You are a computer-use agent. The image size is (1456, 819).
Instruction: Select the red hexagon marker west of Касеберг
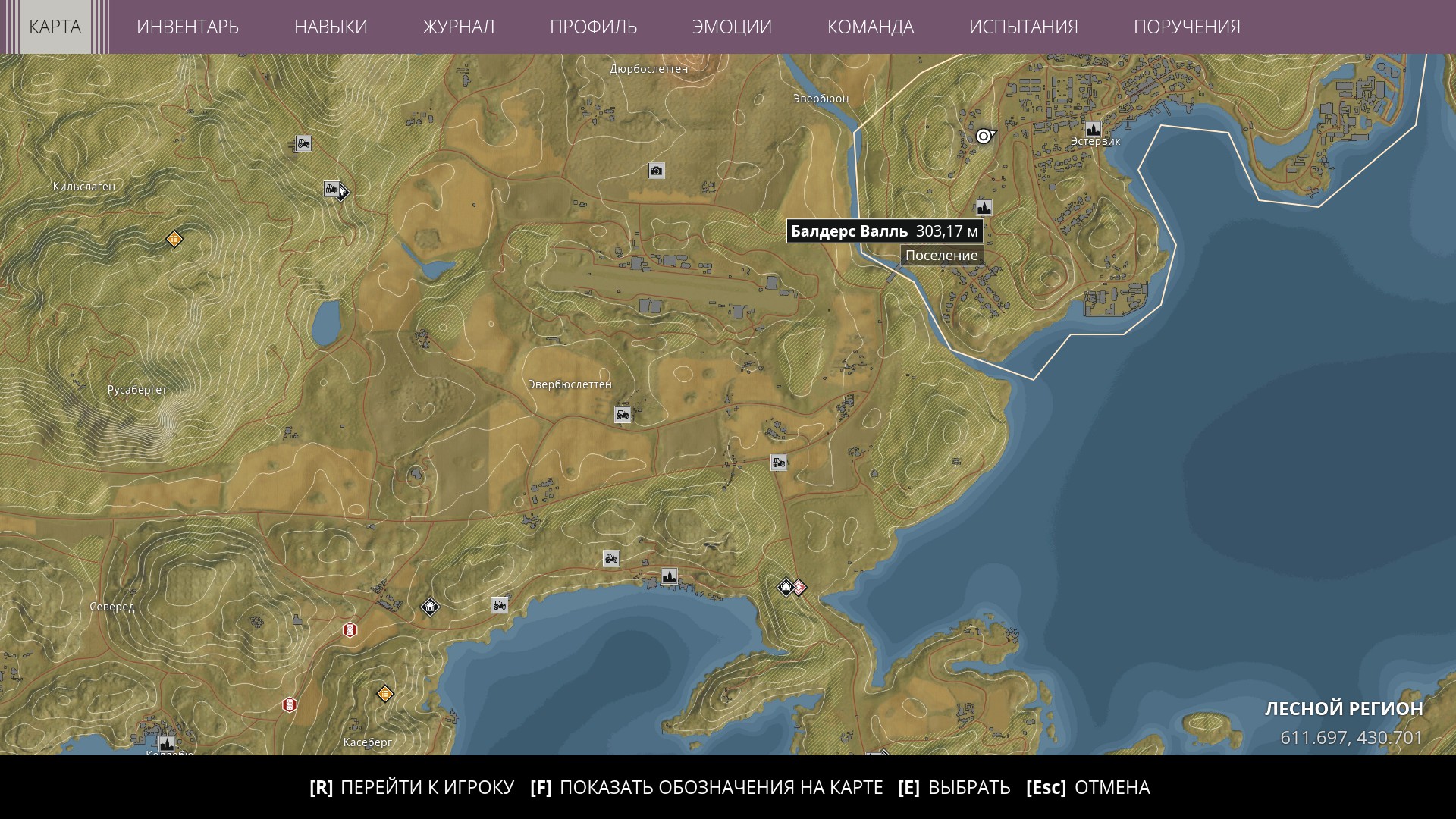(x=289, y=704)
